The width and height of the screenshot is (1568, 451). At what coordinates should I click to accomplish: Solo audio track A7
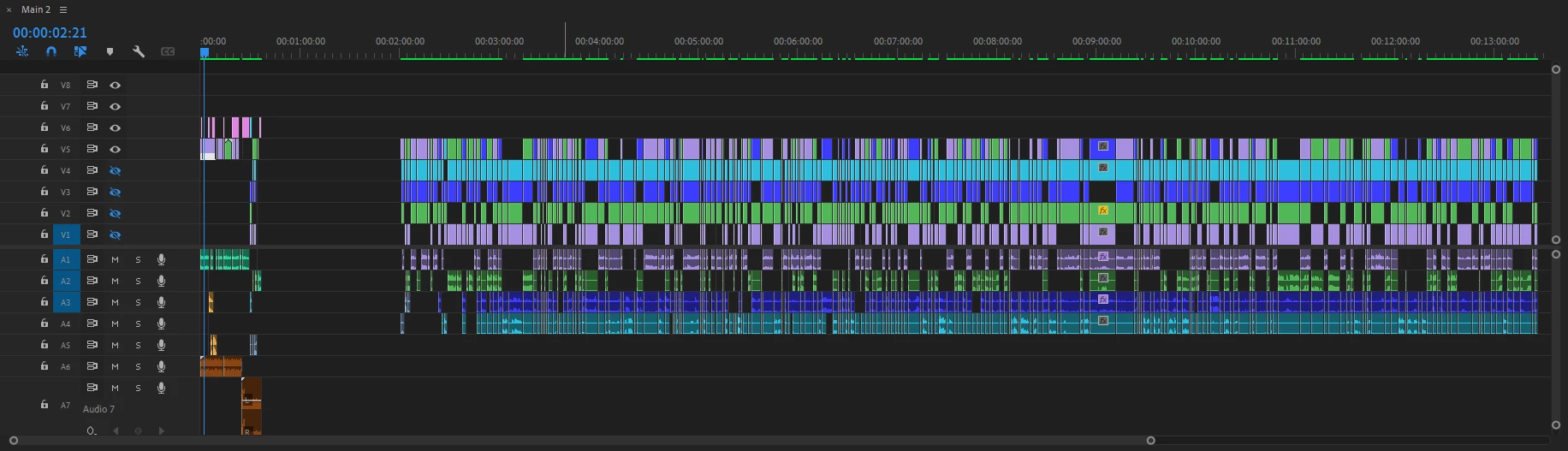pyautogui.click(x=138, y=388)
